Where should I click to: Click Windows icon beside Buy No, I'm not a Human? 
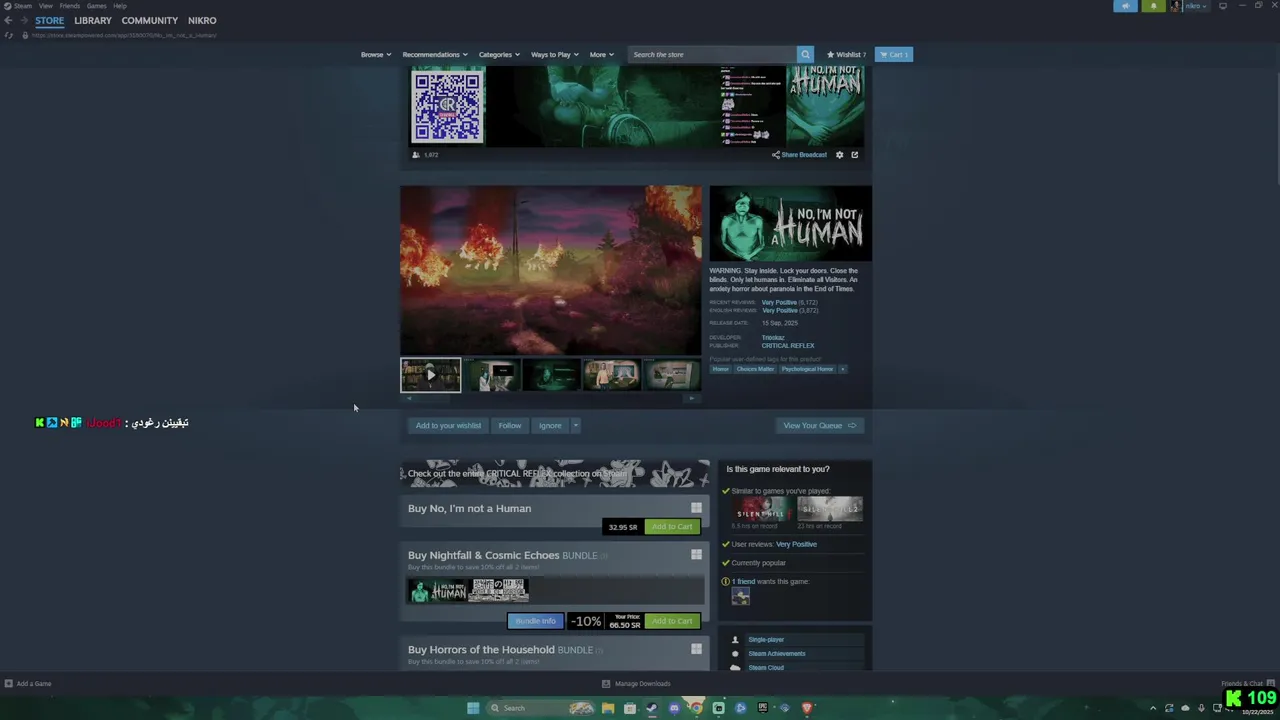click(x=696, y=508)
